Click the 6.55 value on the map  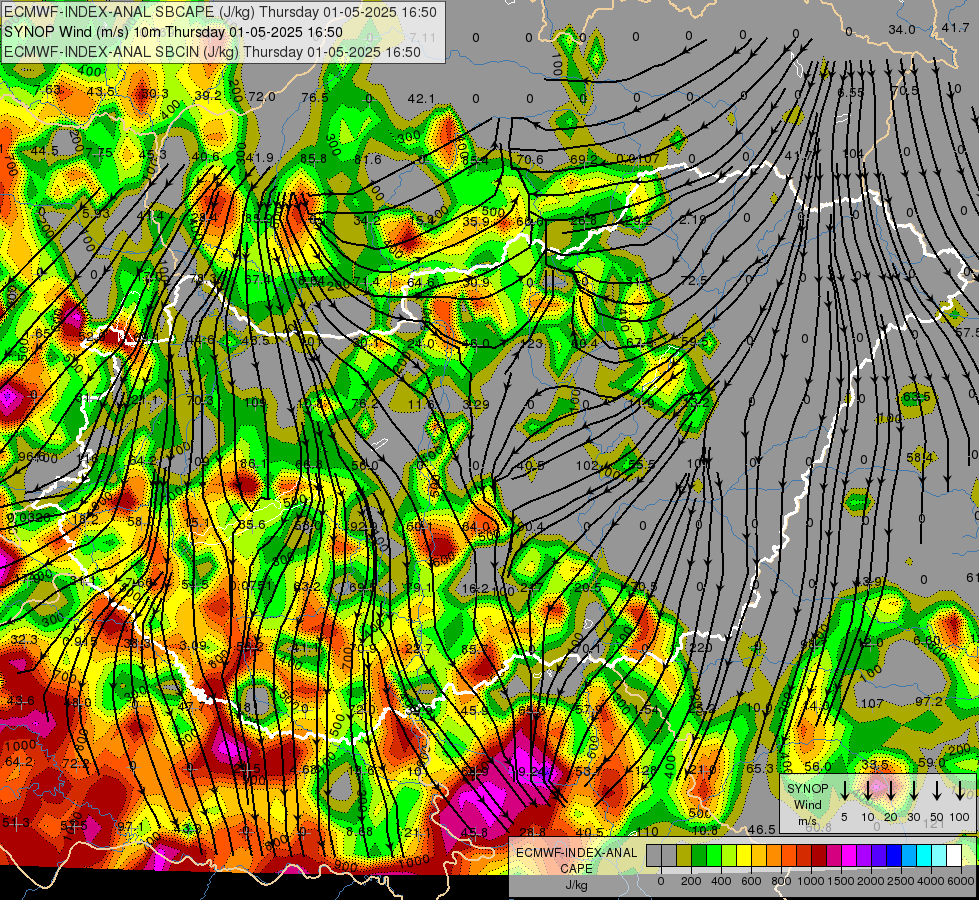(851, 92)
